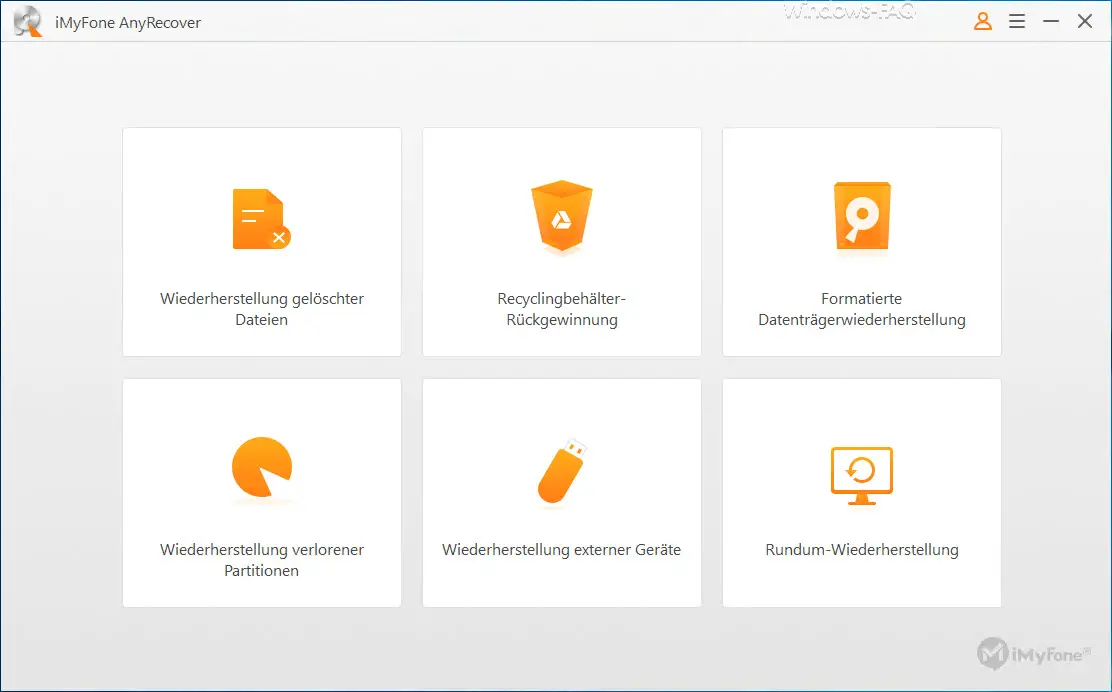
Task: Close the AnyRecover window
Action: tap(1085, 21)
